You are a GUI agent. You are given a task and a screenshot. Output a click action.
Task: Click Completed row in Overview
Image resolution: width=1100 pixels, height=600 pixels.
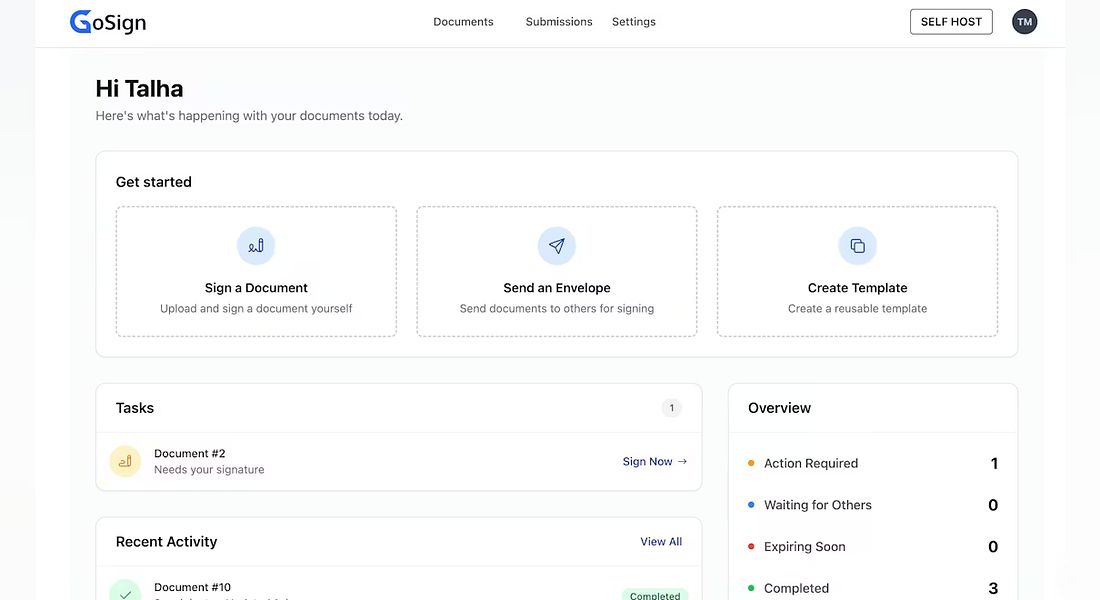pos(873,588)
